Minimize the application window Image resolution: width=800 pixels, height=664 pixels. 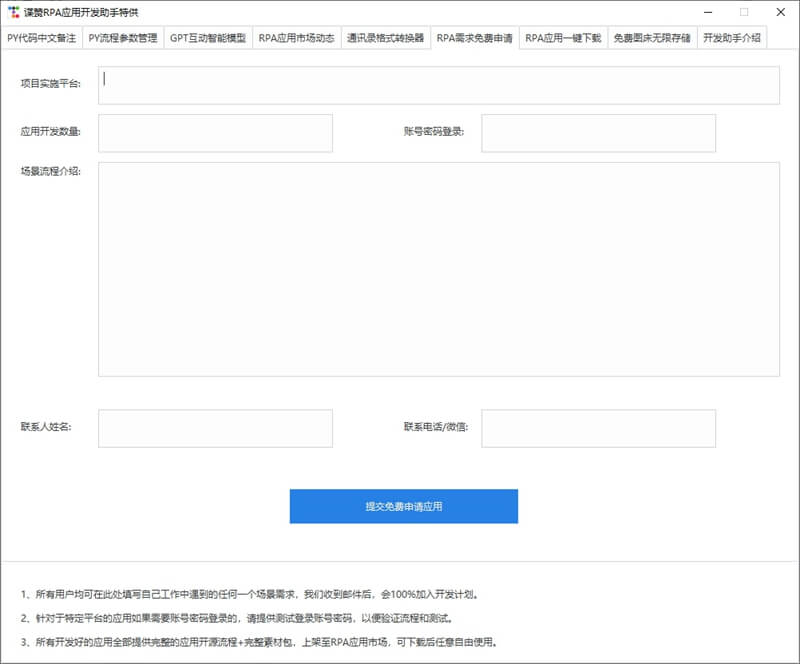[x=708, y=12]
